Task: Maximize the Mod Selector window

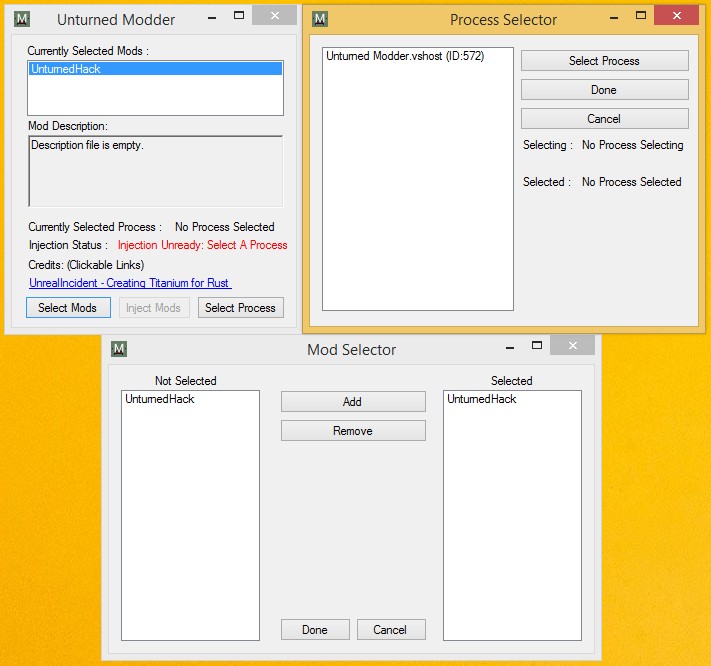Action: point(536,346)
